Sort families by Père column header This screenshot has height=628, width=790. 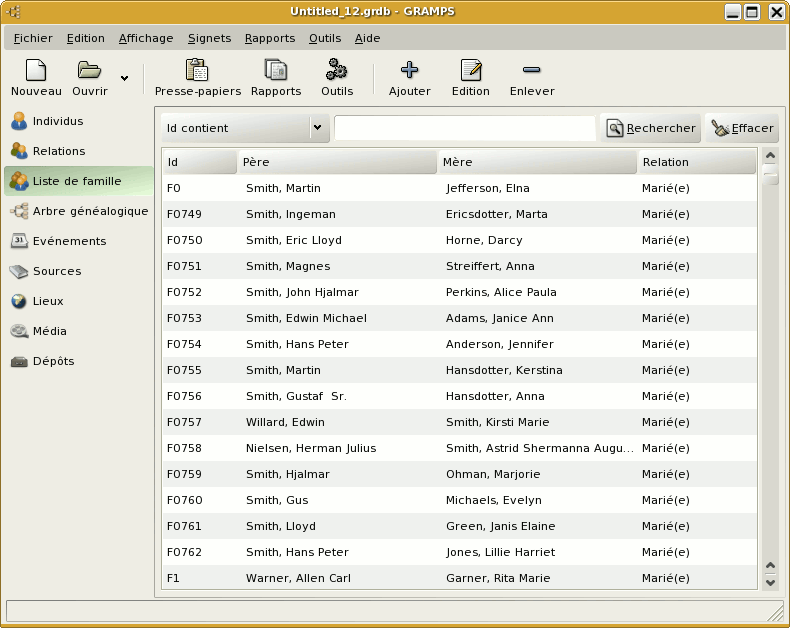(x=337, y=162)
